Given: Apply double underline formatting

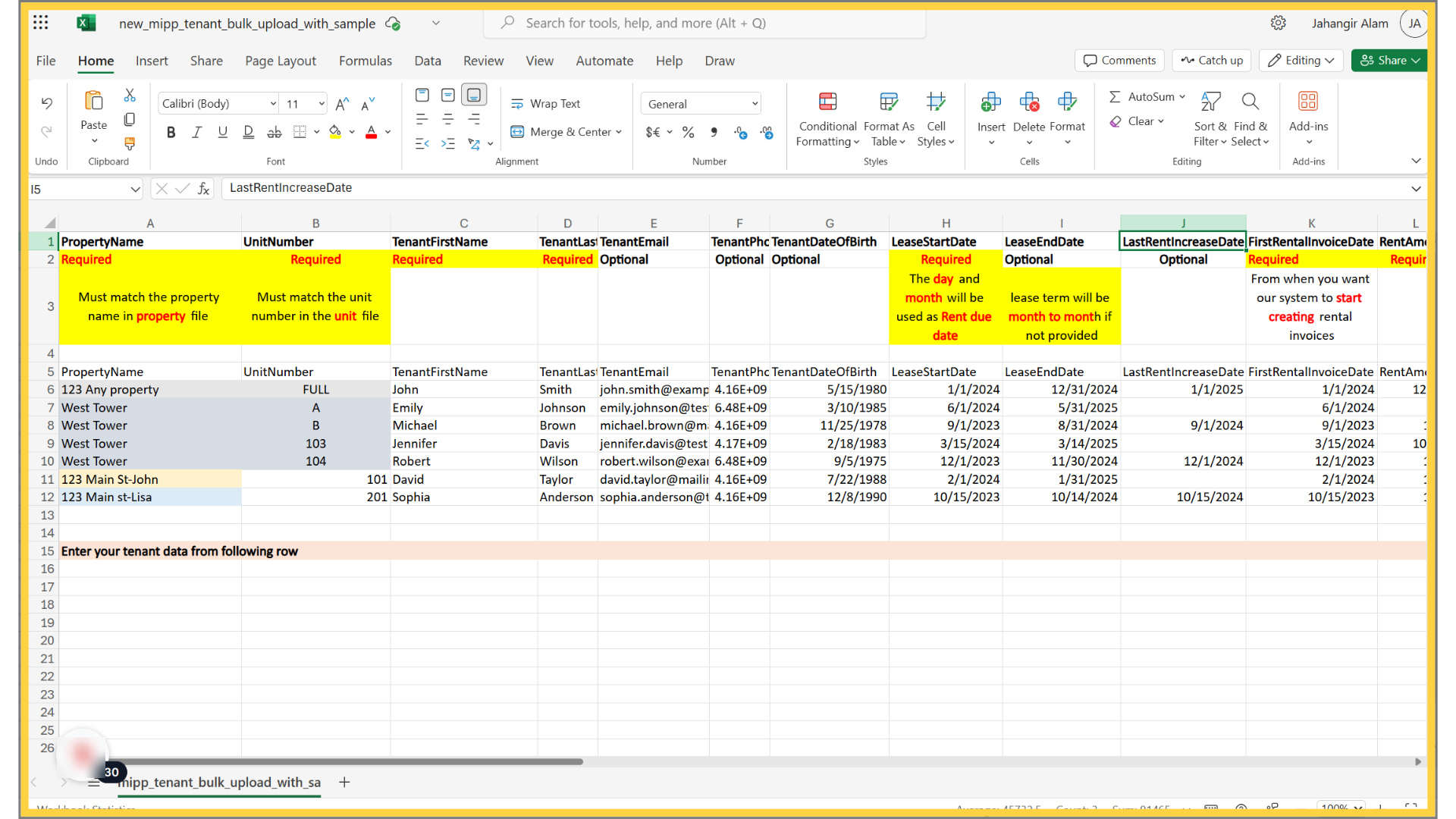Looking at the screenshot, I should (x=248, y=132).
